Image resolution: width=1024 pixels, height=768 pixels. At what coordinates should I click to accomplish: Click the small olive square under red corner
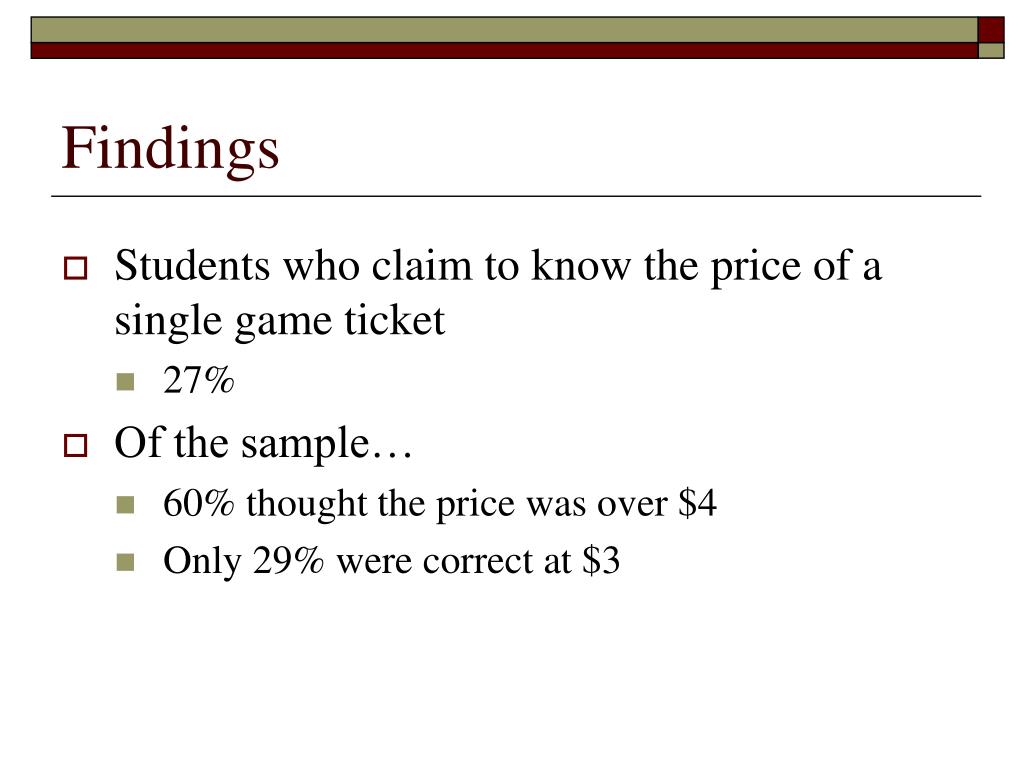click(x=991, y=50)
